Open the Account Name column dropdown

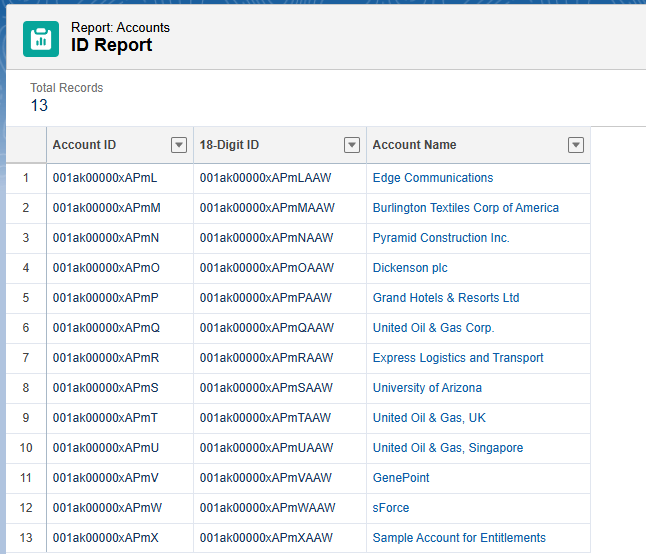576,145
